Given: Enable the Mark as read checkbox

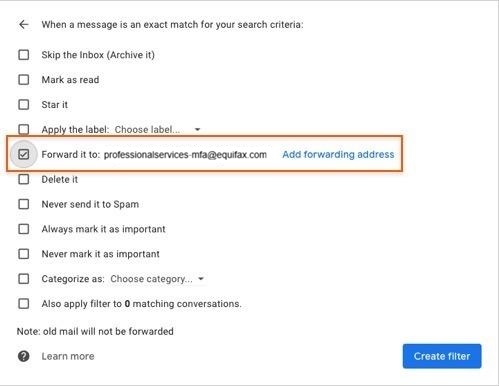Looking at the screenshot, I should pos(24,80).
